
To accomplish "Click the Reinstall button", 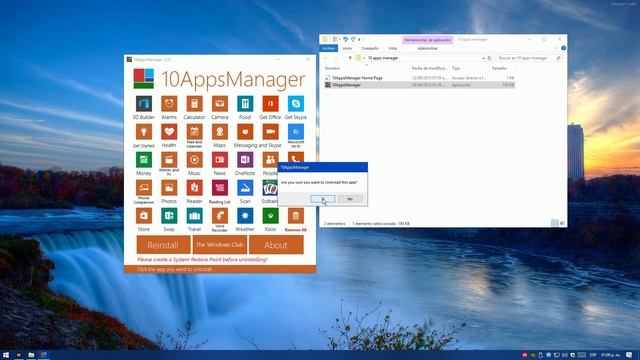I will pos(163,245).
